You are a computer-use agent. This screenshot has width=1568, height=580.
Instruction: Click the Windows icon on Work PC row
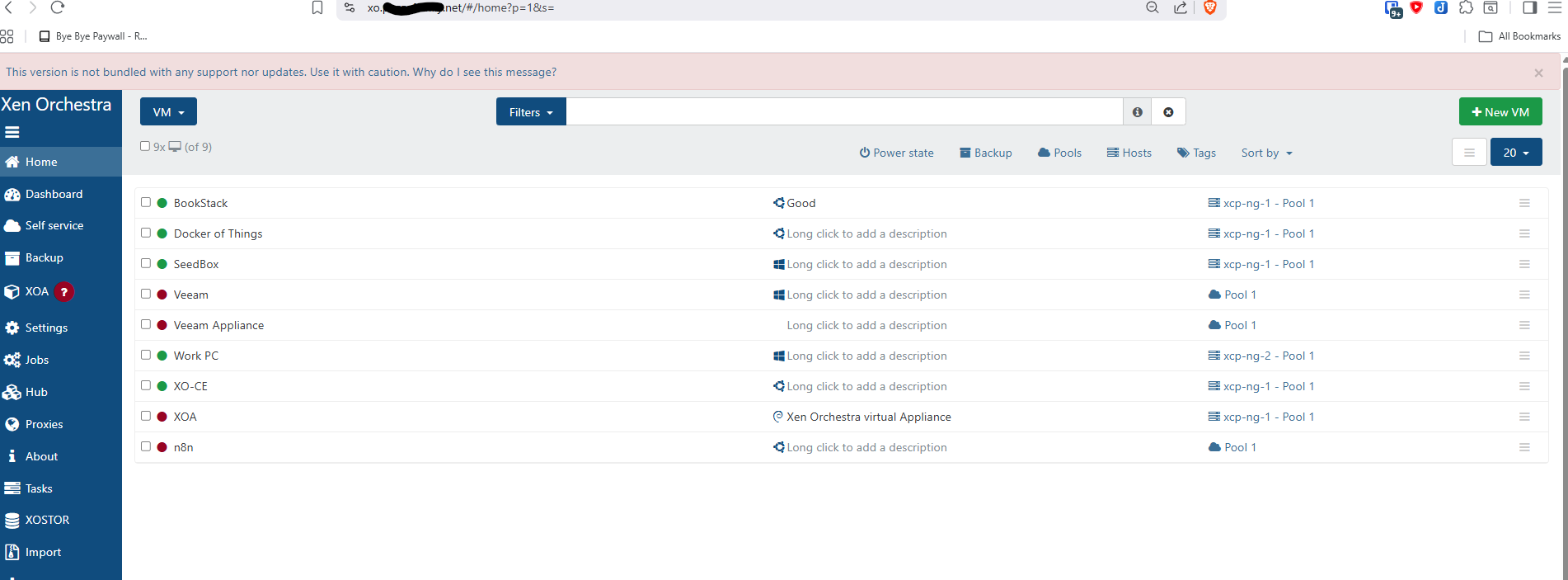pyautogui.click(x=779, y=356)
